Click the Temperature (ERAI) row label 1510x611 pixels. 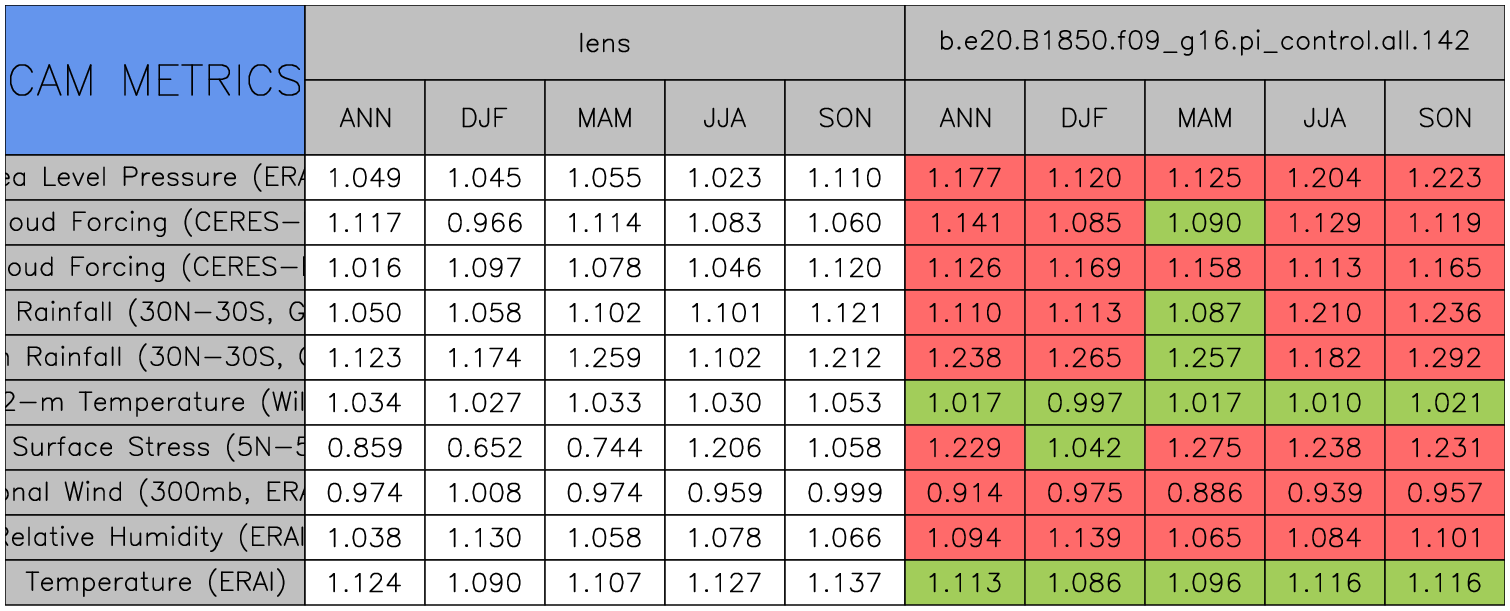point(155,582)
